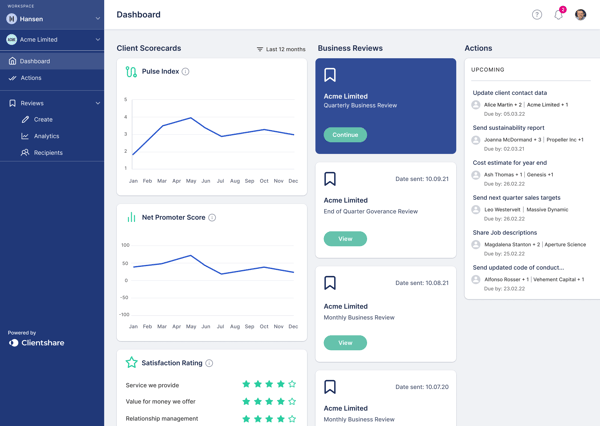The height and width of the screenshot is (426, 600).
Task: Click Leo Westervelt's avatar icon
Action: pyautogui.click(x=476, y=210)
